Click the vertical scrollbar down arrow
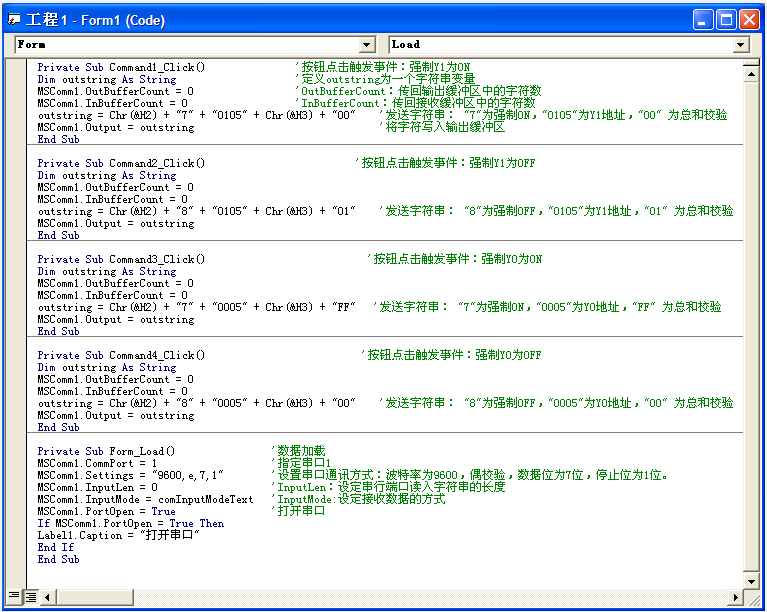Image resolution: width=767 pixels, height=612 pixels. click(x=752, y=580)
